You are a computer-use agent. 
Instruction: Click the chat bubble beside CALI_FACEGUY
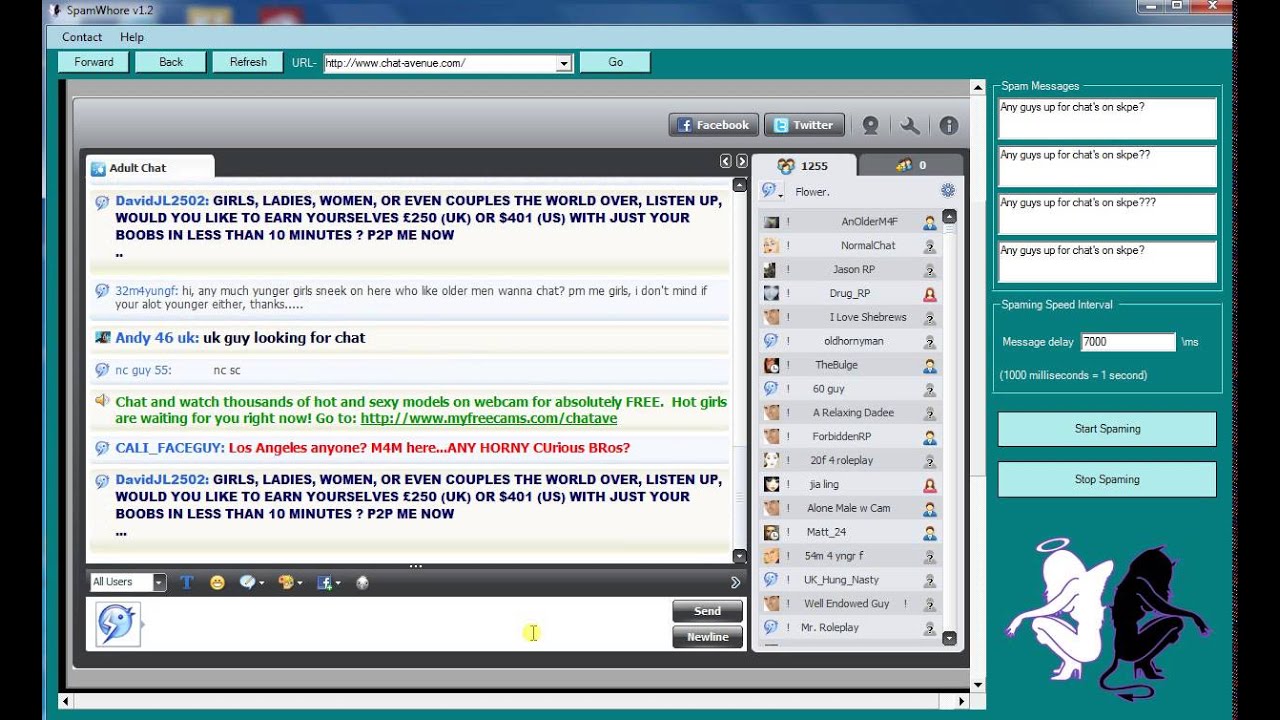[x=102, y=448]
